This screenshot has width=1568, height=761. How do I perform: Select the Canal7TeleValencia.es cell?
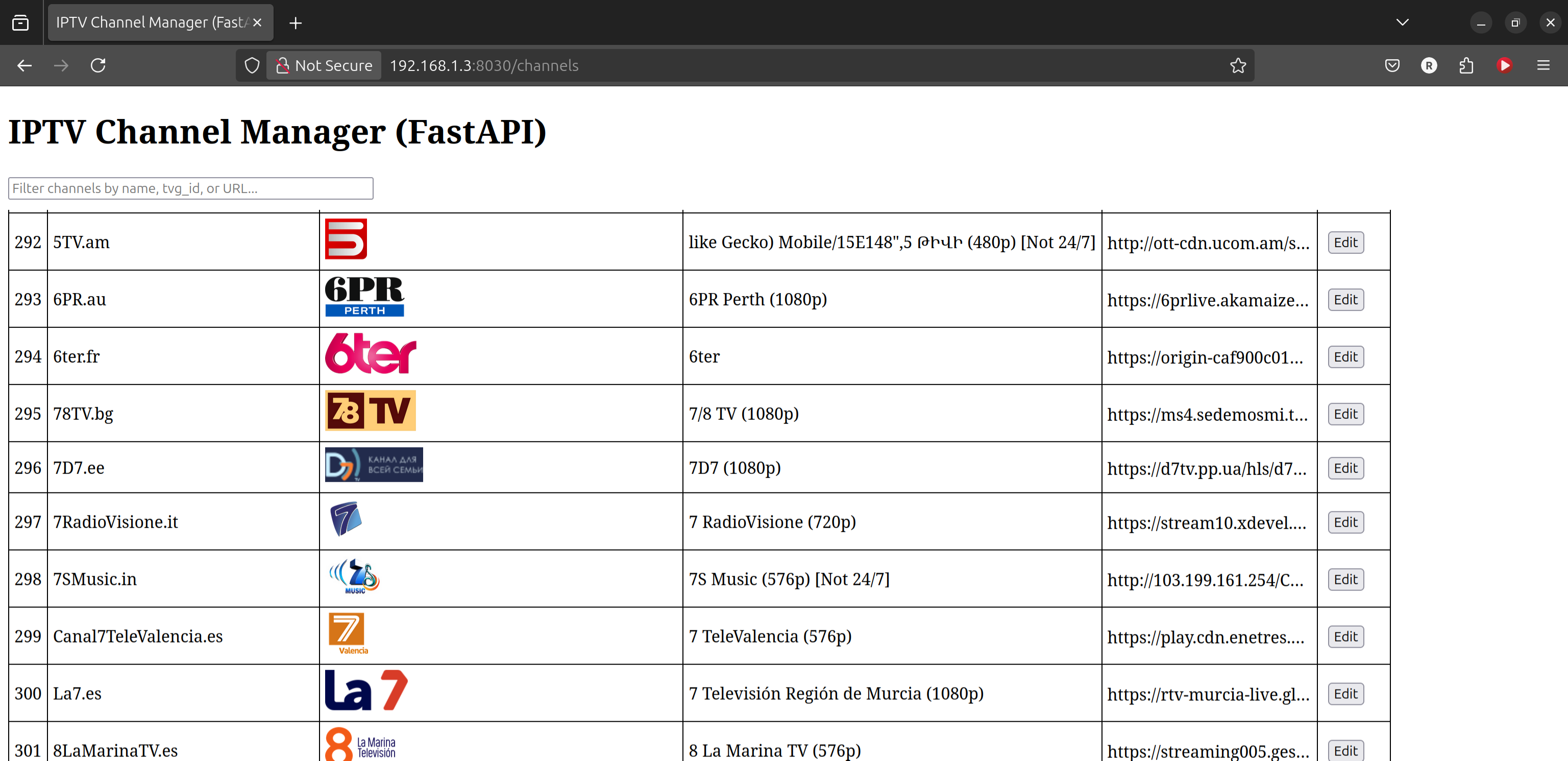click(x=183, y=637)
